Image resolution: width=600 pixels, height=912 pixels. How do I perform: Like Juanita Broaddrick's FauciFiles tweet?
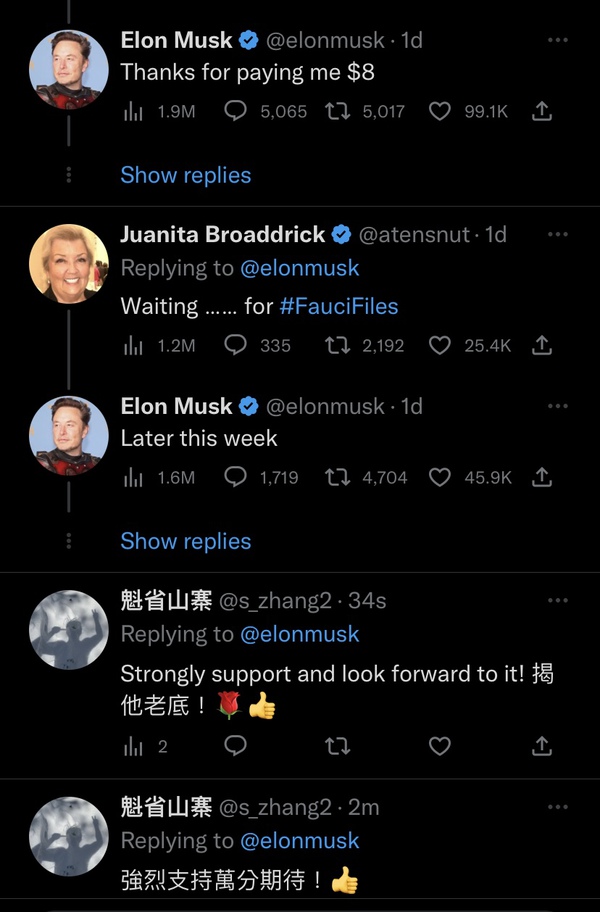click(x=440, y=345)
